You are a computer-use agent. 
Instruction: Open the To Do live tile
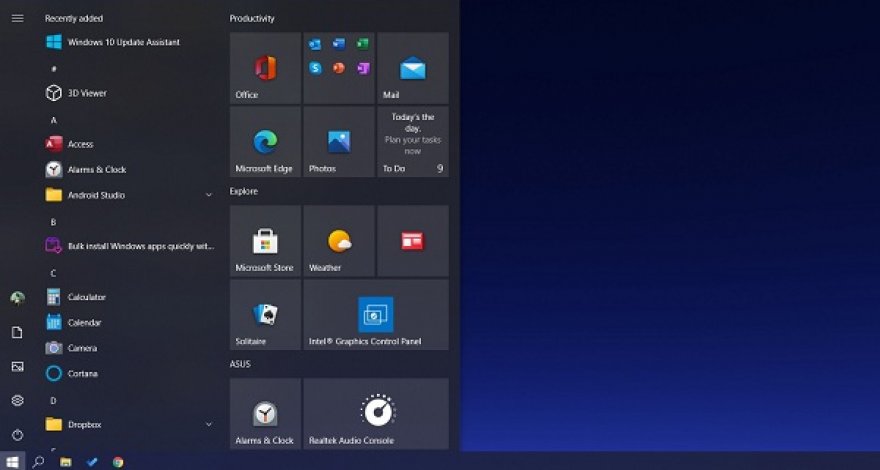(x=413, y=142)
